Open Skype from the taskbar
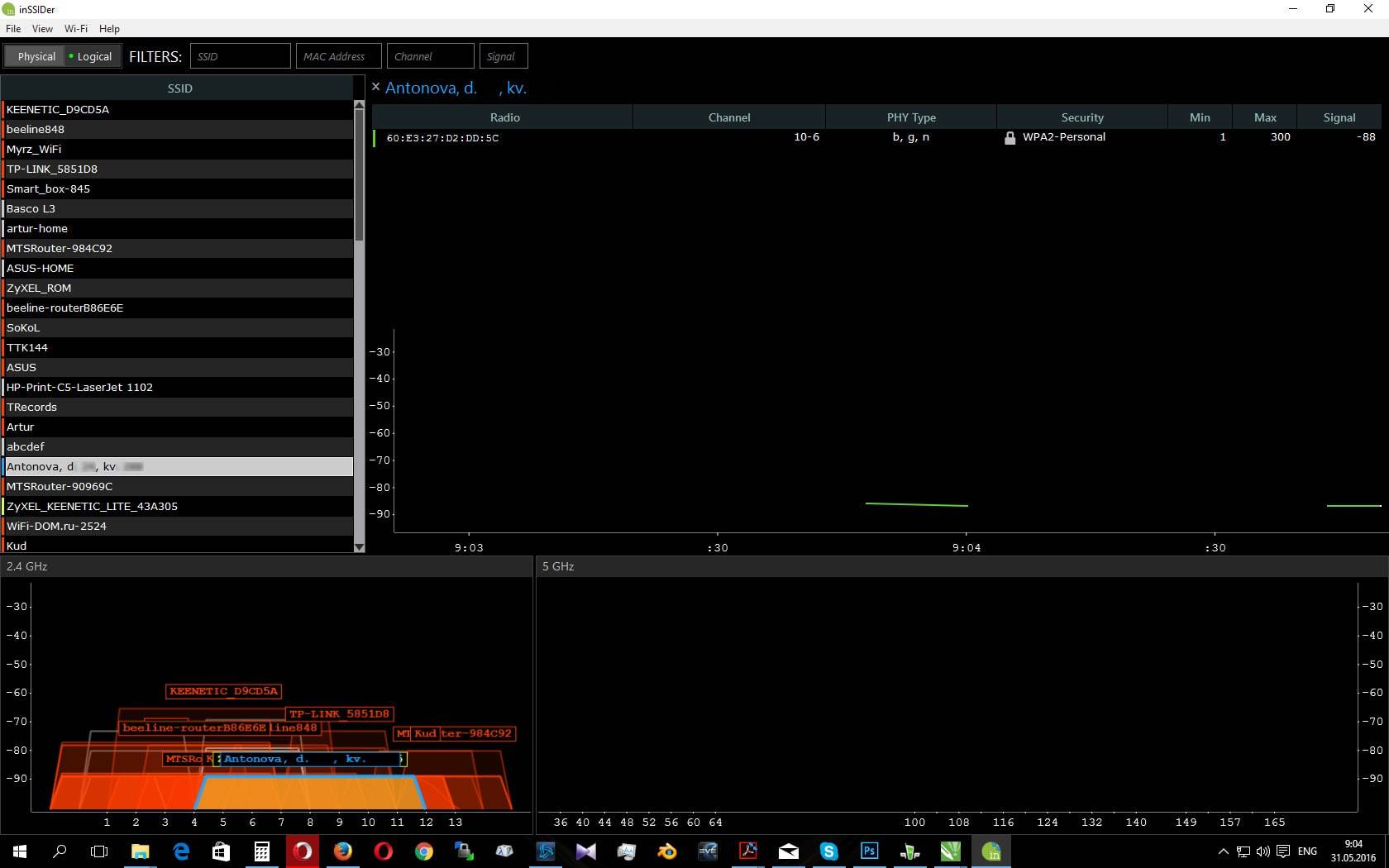This screenshot has height=868, width=1389. pyautogui.click(x=828, y=851)
